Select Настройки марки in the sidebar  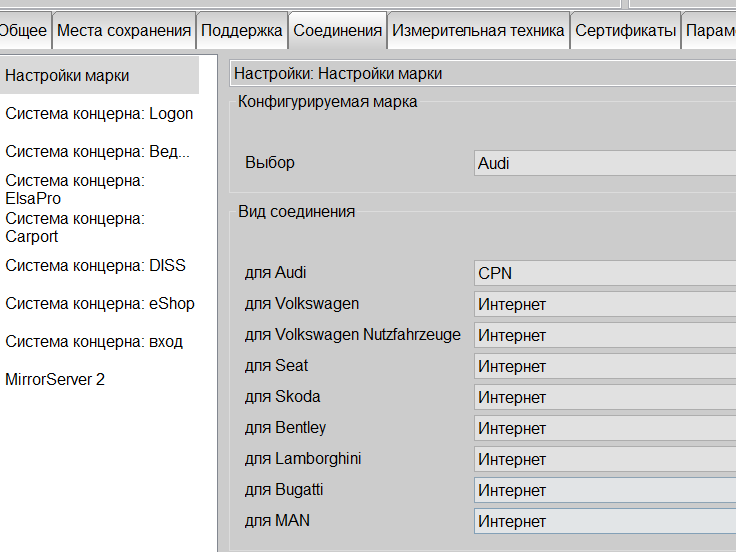pos(67,76)
